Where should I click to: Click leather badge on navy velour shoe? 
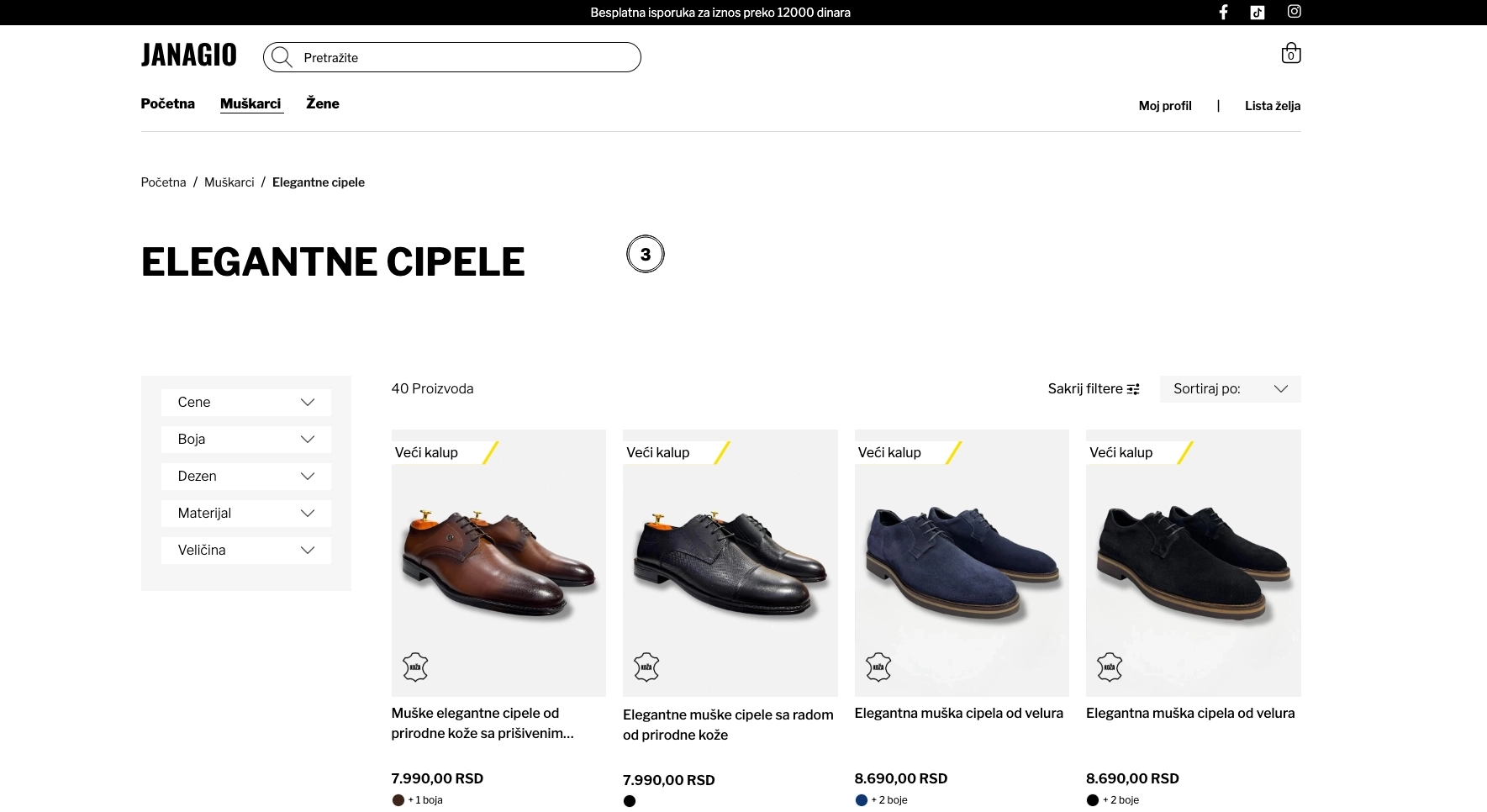pyautogui.click(x=878, y=667)
